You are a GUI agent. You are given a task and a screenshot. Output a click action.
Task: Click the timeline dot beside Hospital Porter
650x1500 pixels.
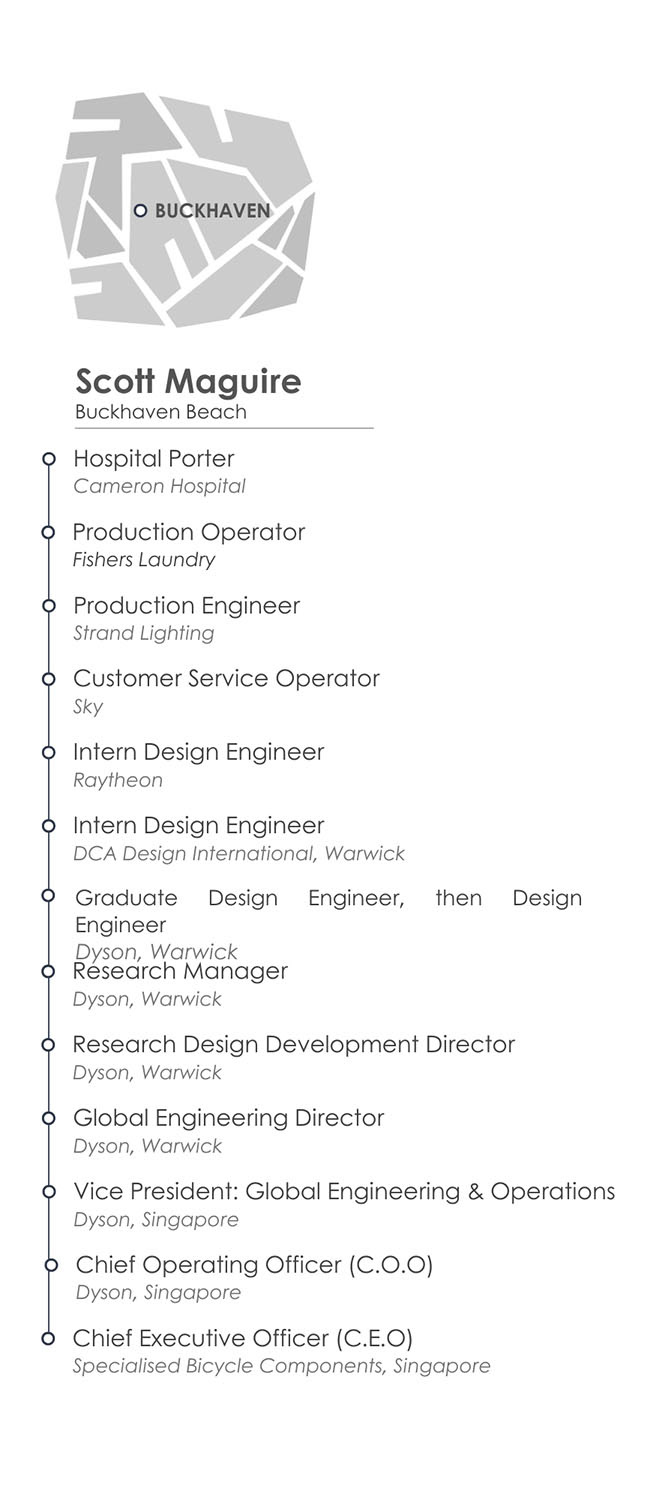tap(48, 459)
